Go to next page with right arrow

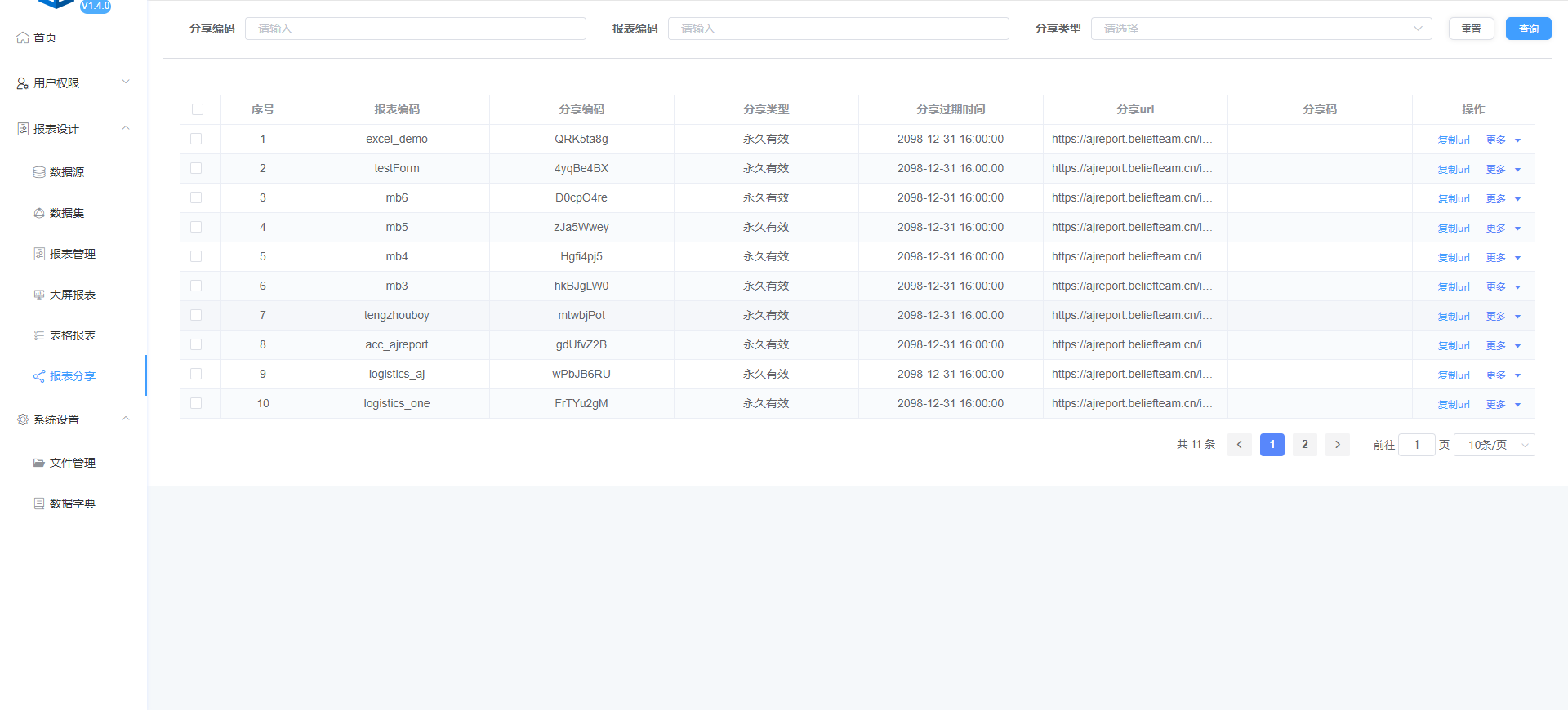1338,445
